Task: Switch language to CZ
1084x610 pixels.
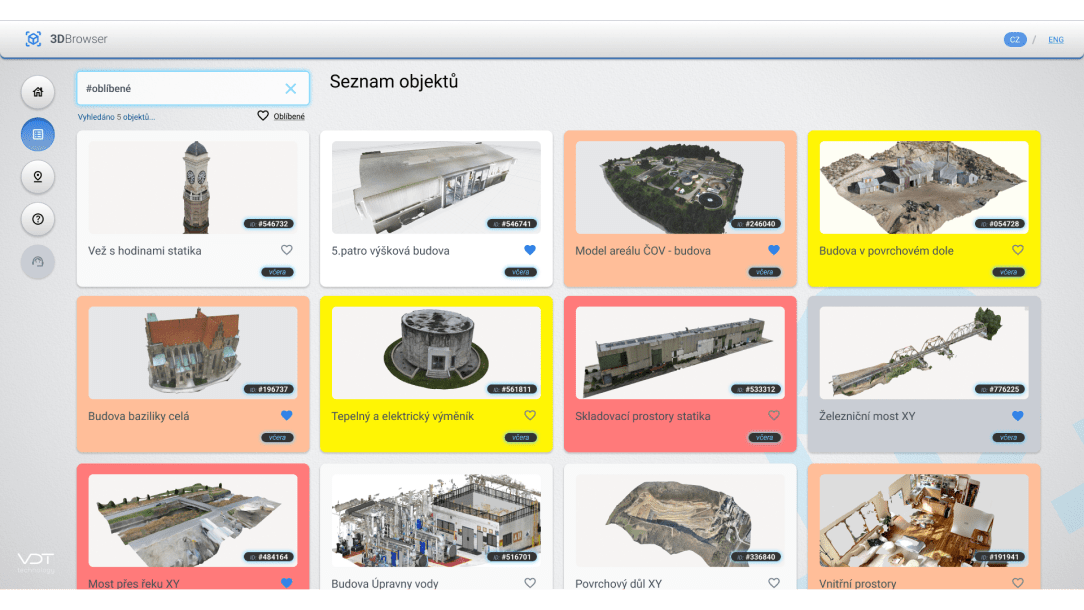Action: tap(1015, 40)
